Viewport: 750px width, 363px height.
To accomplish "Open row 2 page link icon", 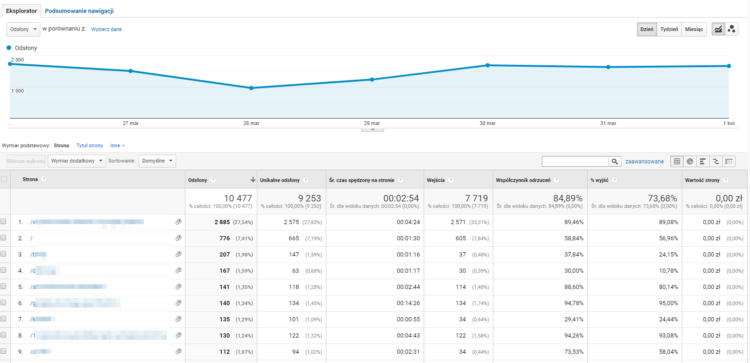I will coord(178,238).
